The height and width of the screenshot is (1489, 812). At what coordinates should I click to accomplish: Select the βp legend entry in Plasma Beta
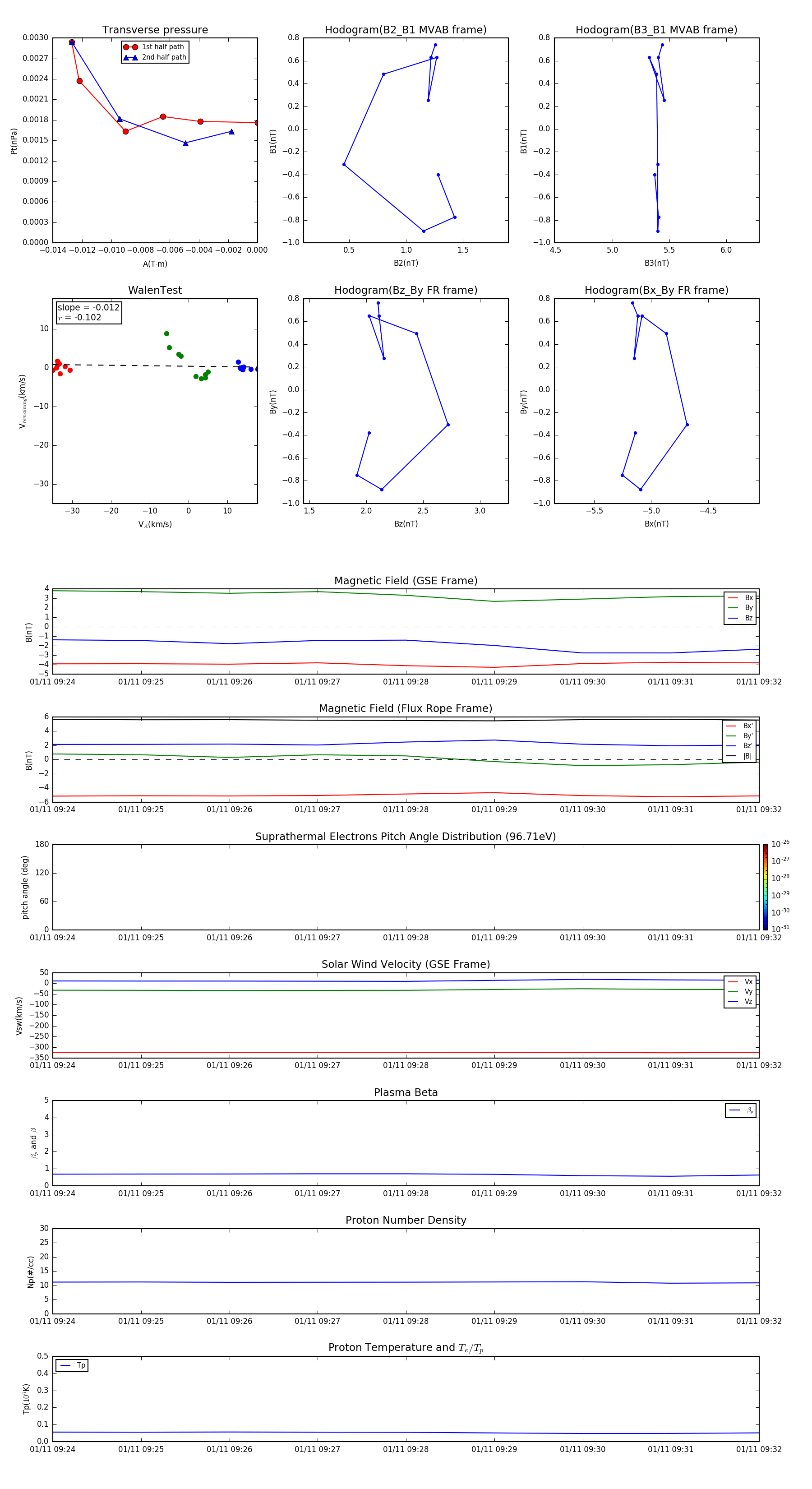[x=741, y=1110]
